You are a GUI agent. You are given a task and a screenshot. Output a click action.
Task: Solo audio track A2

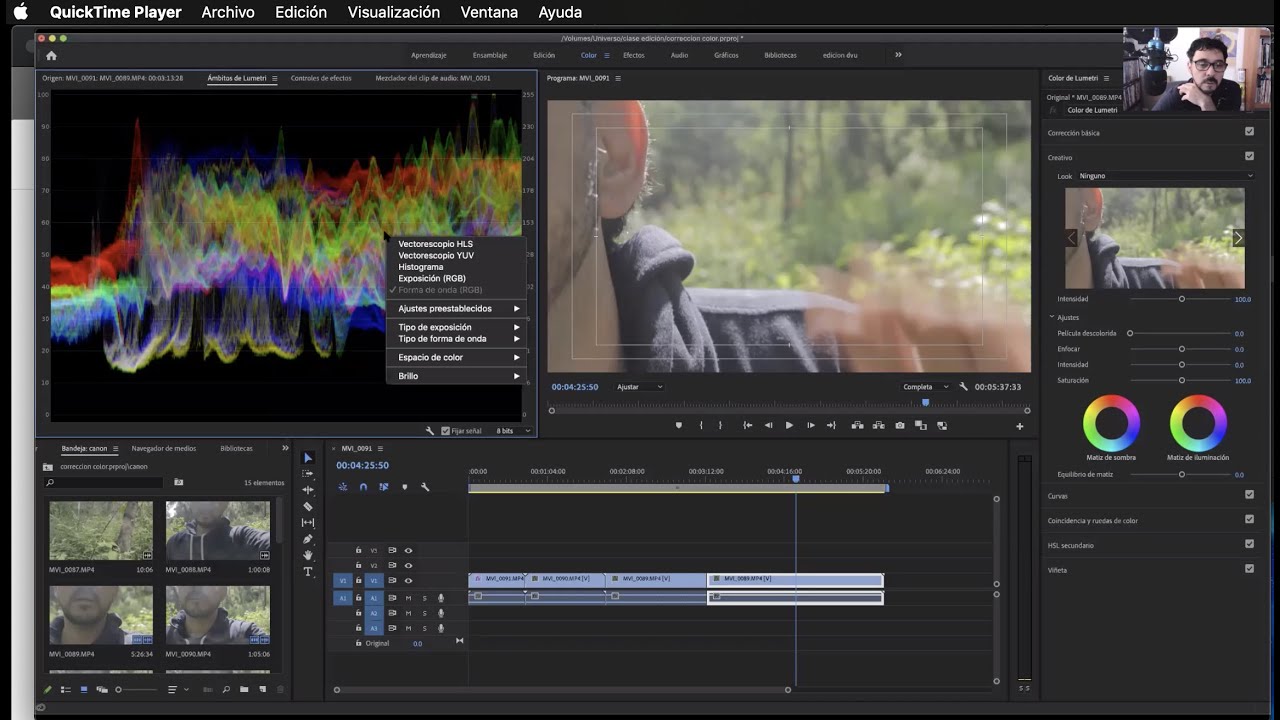pyautogui.click(x=424, y=613)
